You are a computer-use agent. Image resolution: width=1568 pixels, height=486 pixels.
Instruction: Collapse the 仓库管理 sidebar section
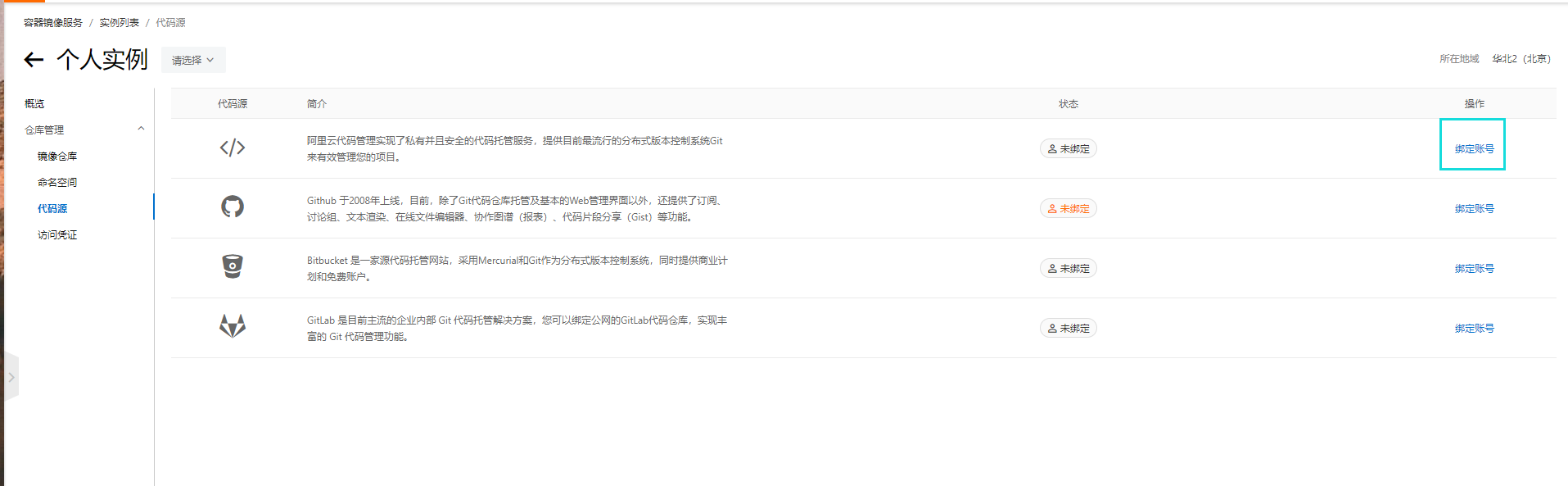(x=141, y=129)
